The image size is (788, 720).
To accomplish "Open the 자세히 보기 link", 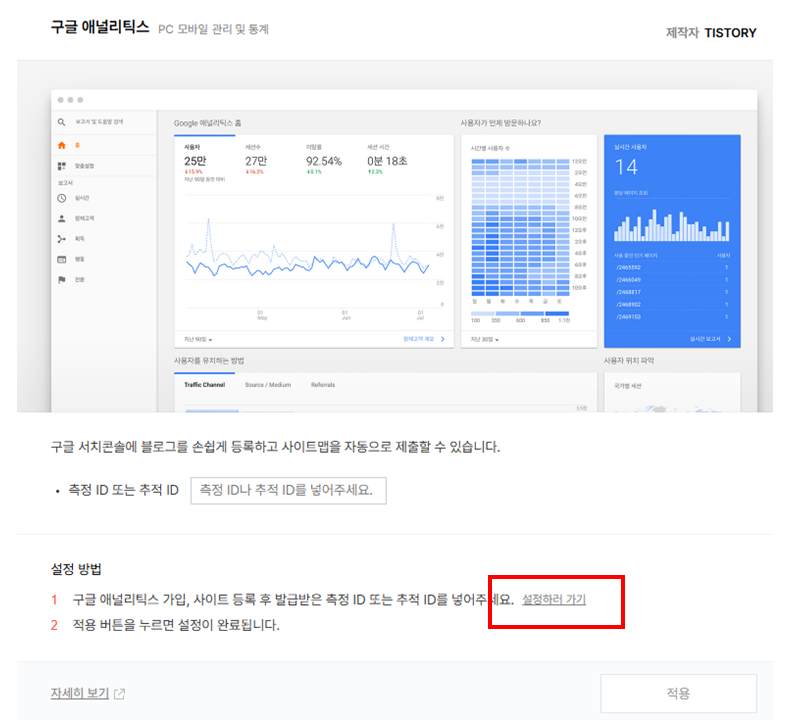I will point(80,693).
